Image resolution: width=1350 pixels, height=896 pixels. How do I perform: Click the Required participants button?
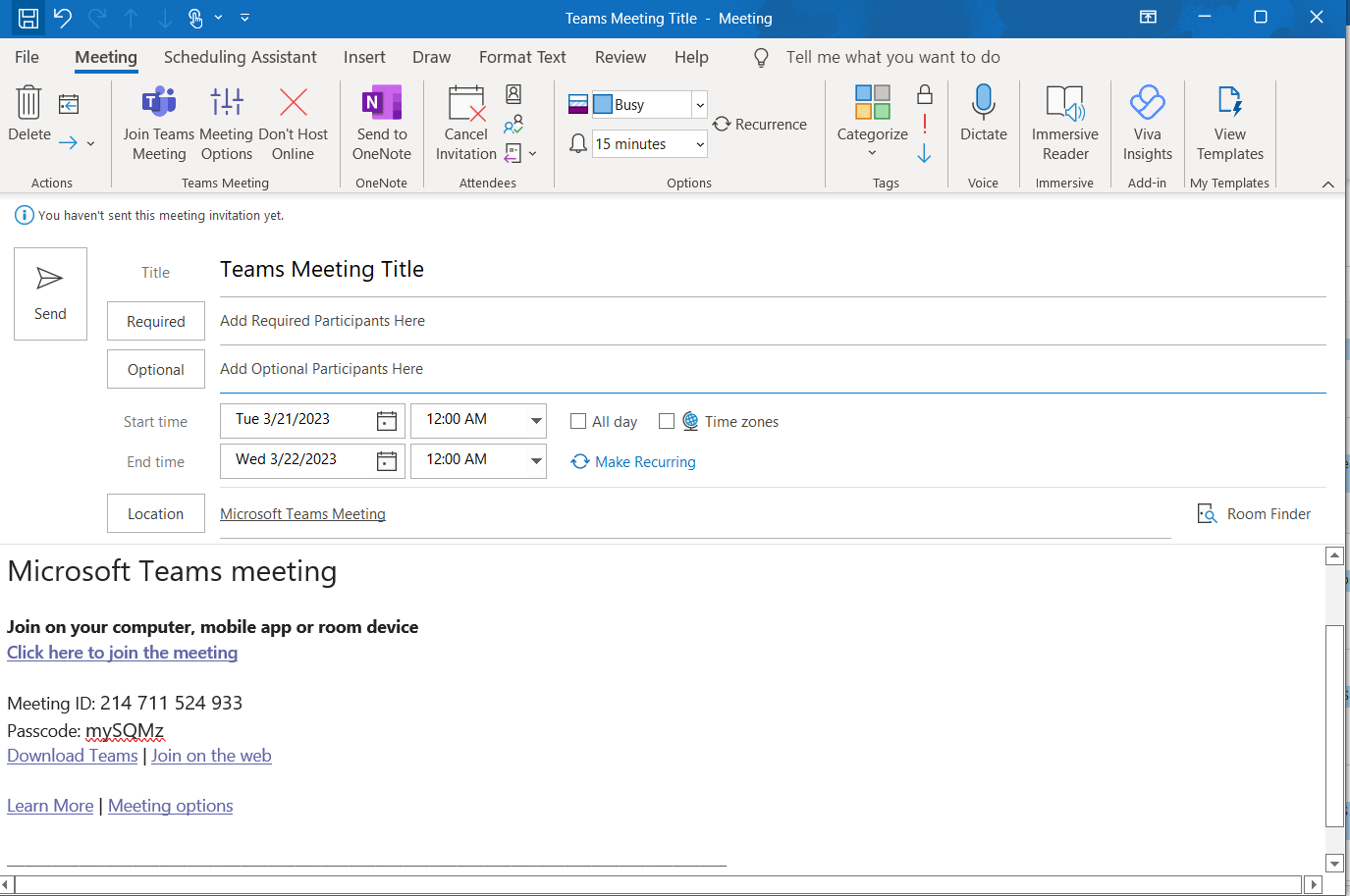(x=156, y=321)
